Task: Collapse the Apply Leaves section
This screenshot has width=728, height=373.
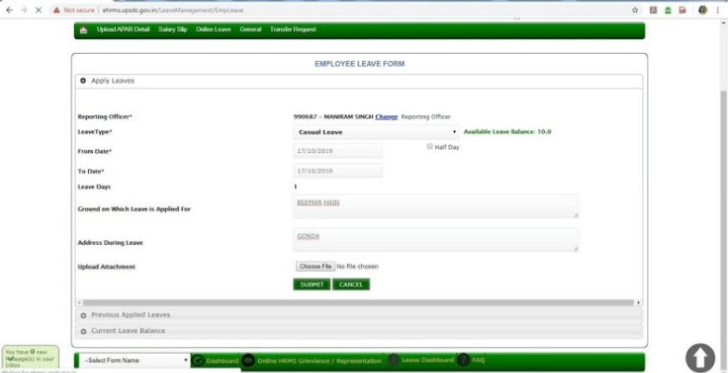Action: [359, 81]
